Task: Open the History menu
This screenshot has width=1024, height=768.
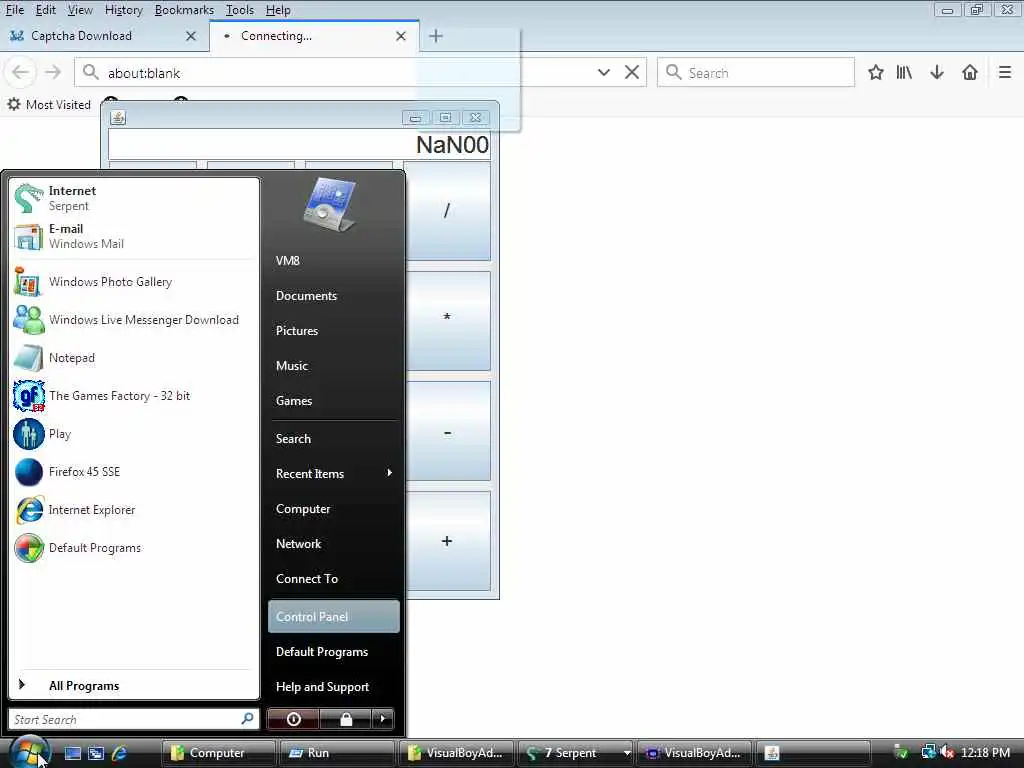Action: pyautogui.click(x=123, y=10)
